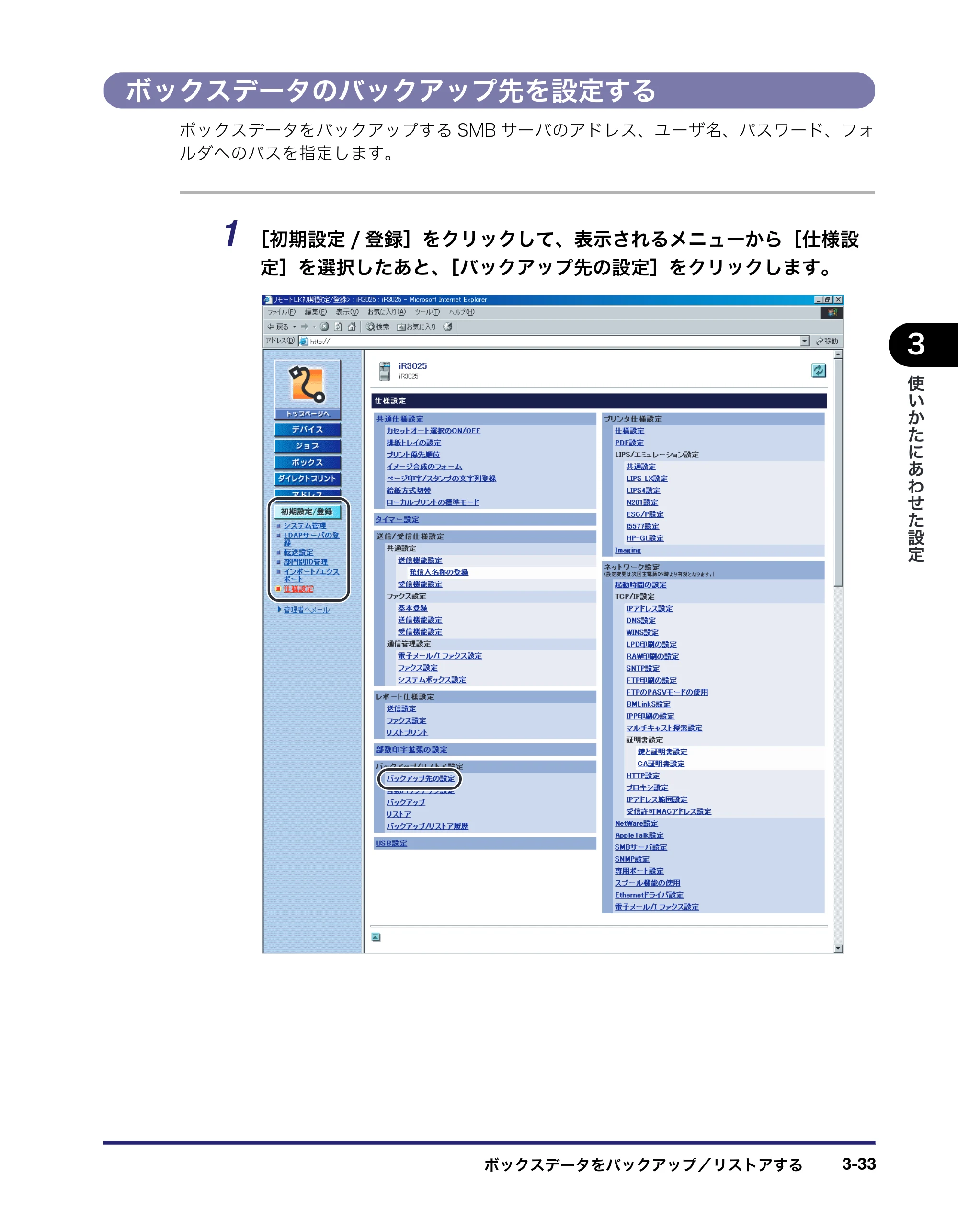This screenshot has width=958, height=1232.
Task: Open the ツール(T) menu
Action: tap(427, 312)
